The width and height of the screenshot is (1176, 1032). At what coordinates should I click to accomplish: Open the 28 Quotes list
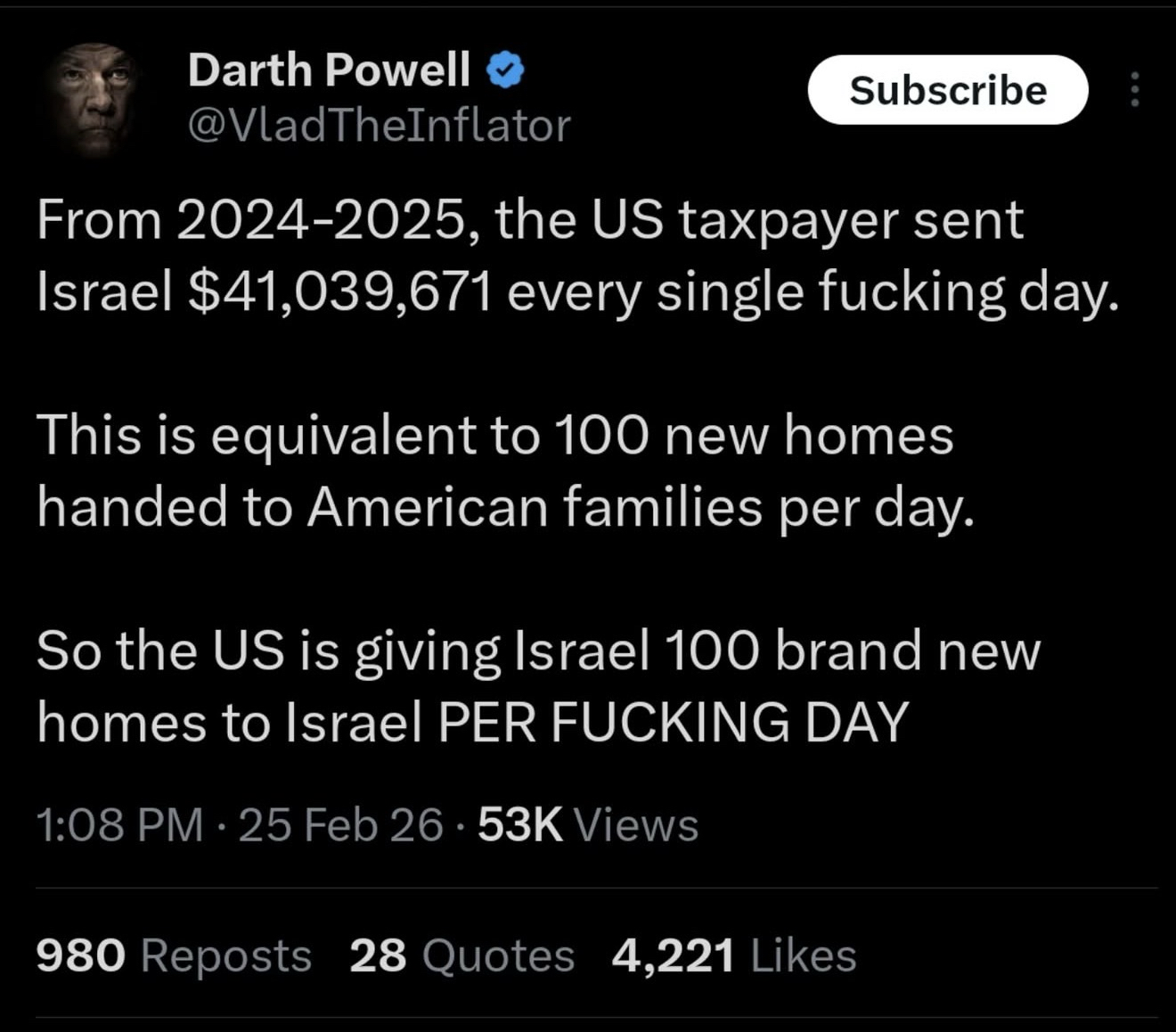(461, 955)
